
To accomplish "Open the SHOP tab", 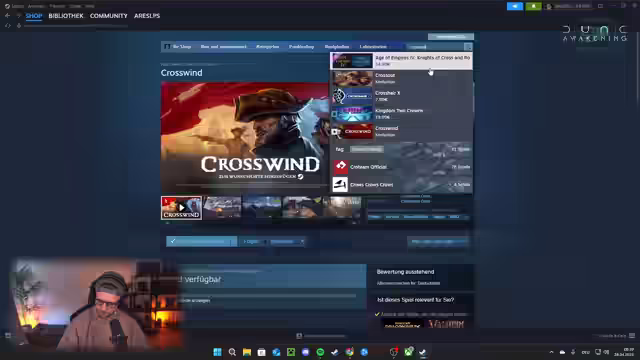I will 34,16.
